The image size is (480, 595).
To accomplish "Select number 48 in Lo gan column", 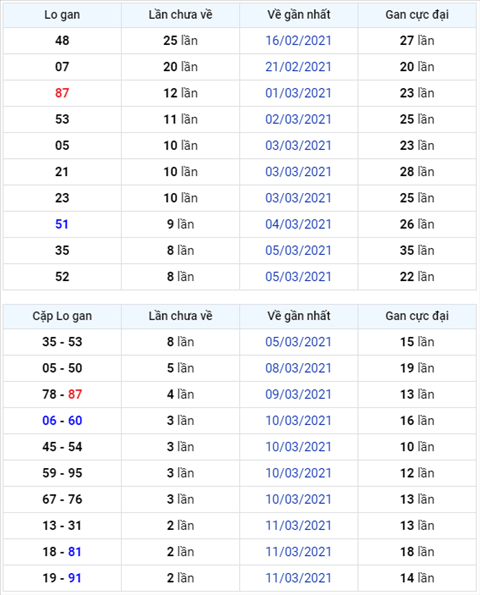I will 62,41.
